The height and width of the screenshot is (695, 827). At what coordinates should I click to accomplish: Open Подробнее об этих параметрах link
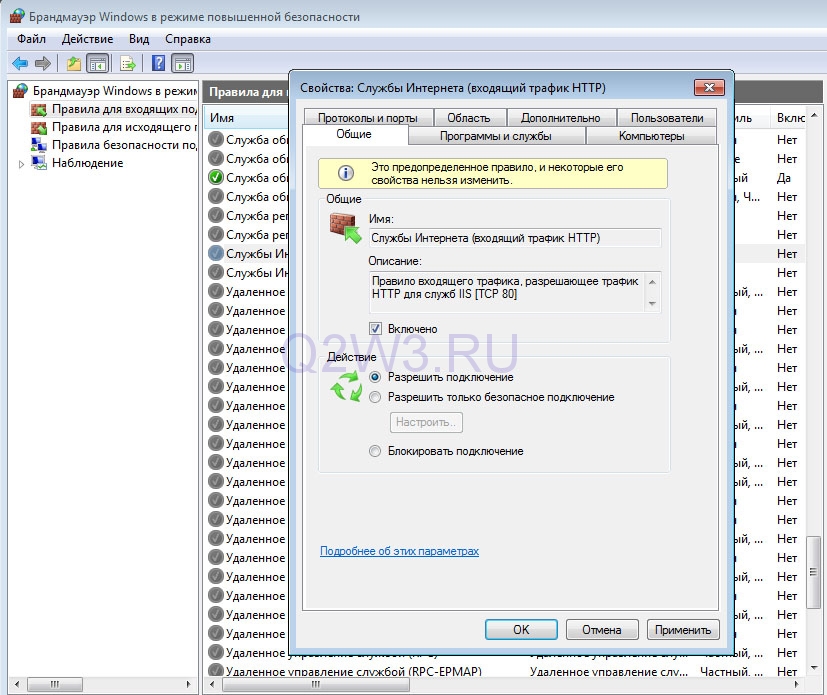399,551
